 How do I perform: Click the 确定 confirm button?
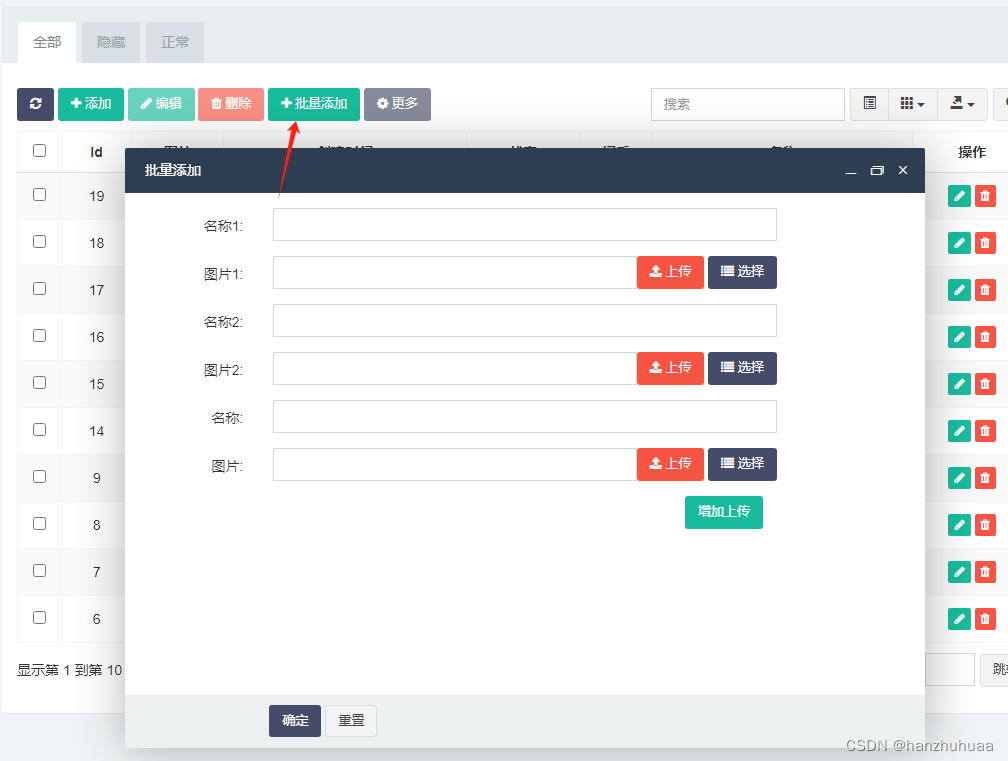(x=295, y=721)
